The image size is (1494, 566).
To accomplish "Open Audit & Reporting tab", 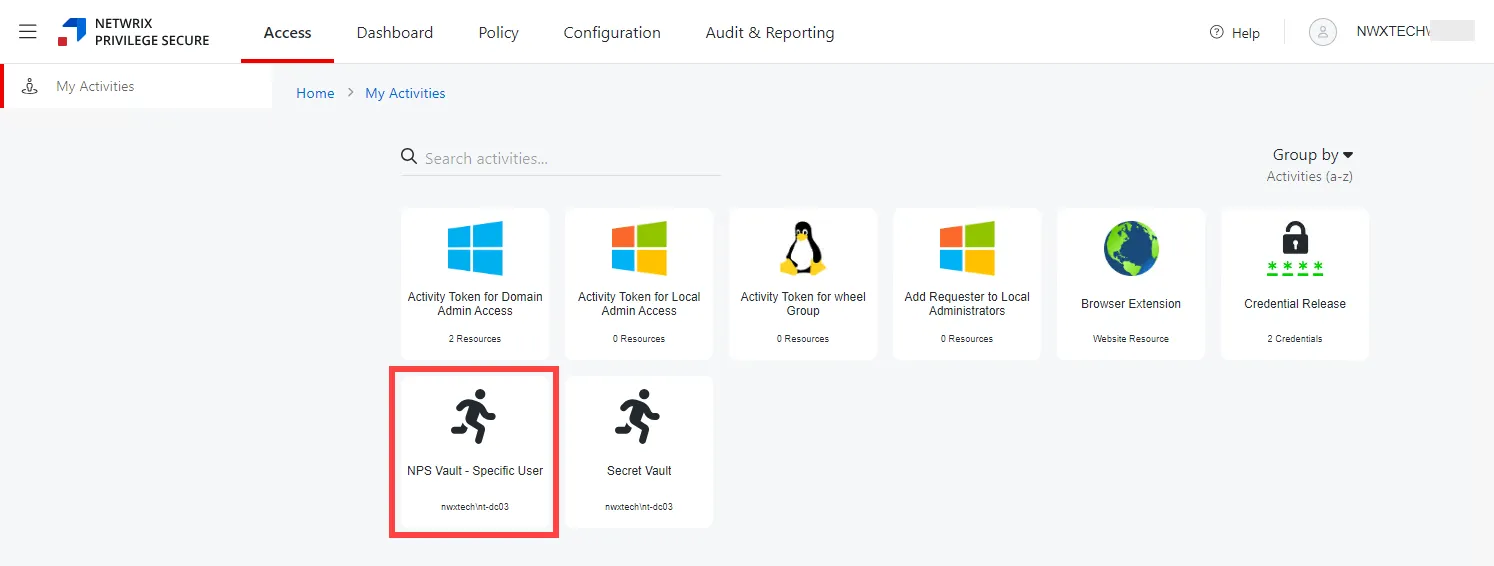I will coord(770,33).
